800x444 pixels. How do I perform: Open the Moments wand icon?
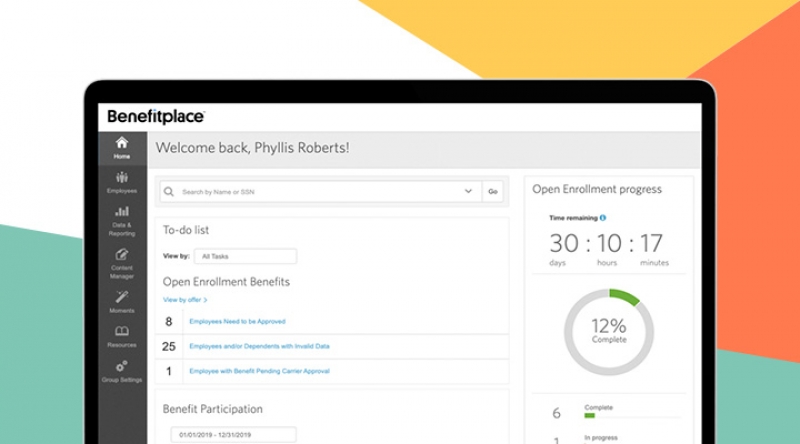[121, 297]
